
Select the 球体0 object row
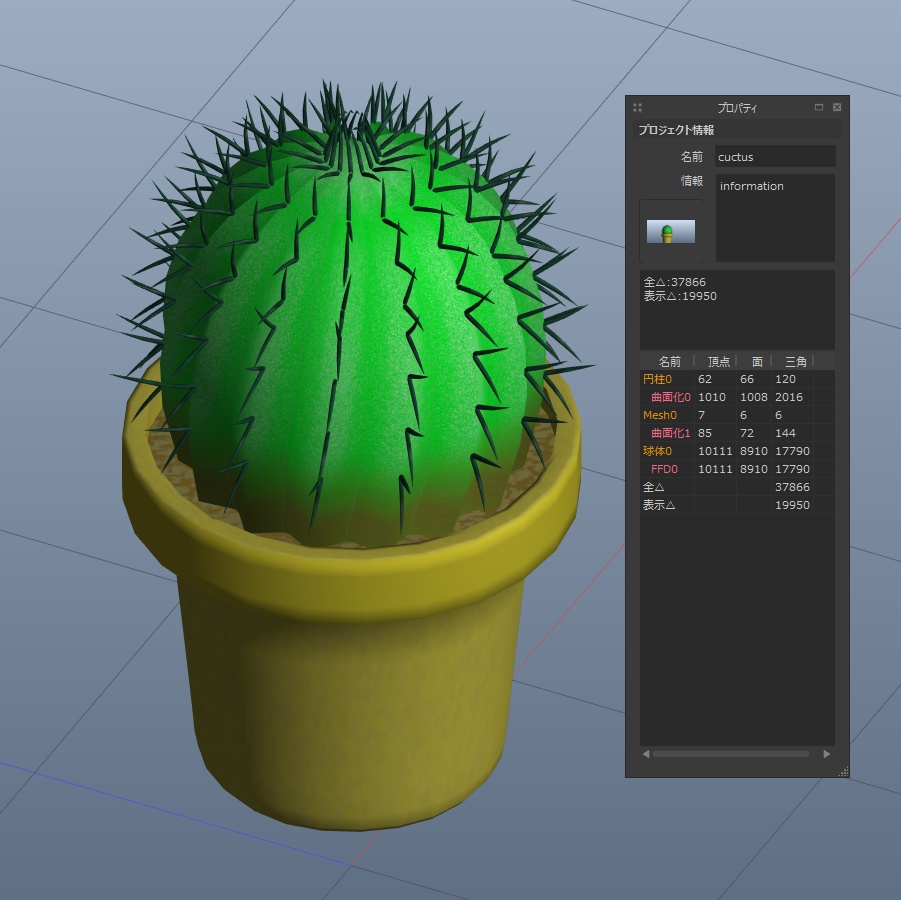click(x=658, y=451)
